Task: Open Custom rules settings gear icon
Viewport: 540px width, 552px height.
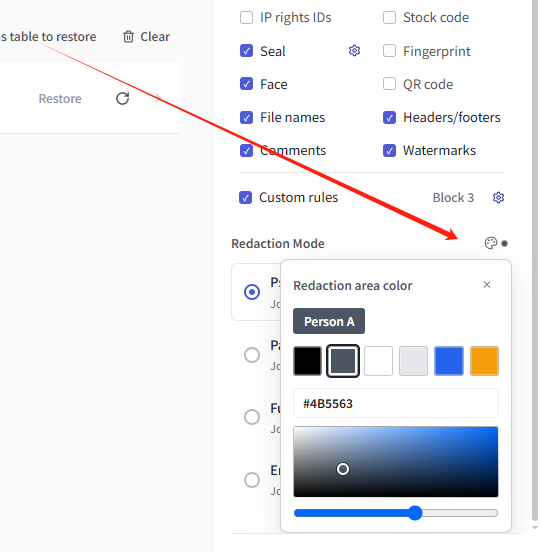Action: (x=498, y=197)
